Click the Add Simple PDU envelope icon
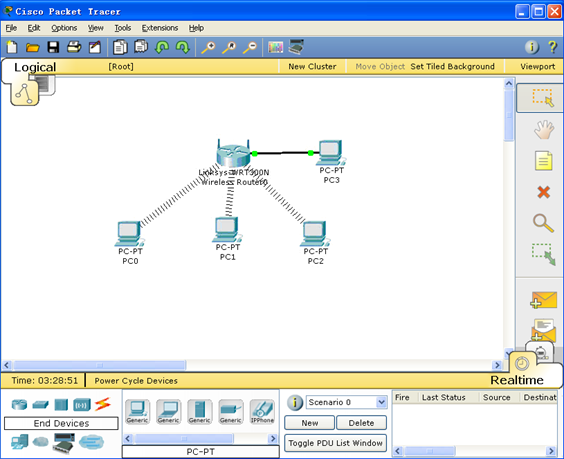The height and width of the screenshot is (459, 564). (543, 300)
